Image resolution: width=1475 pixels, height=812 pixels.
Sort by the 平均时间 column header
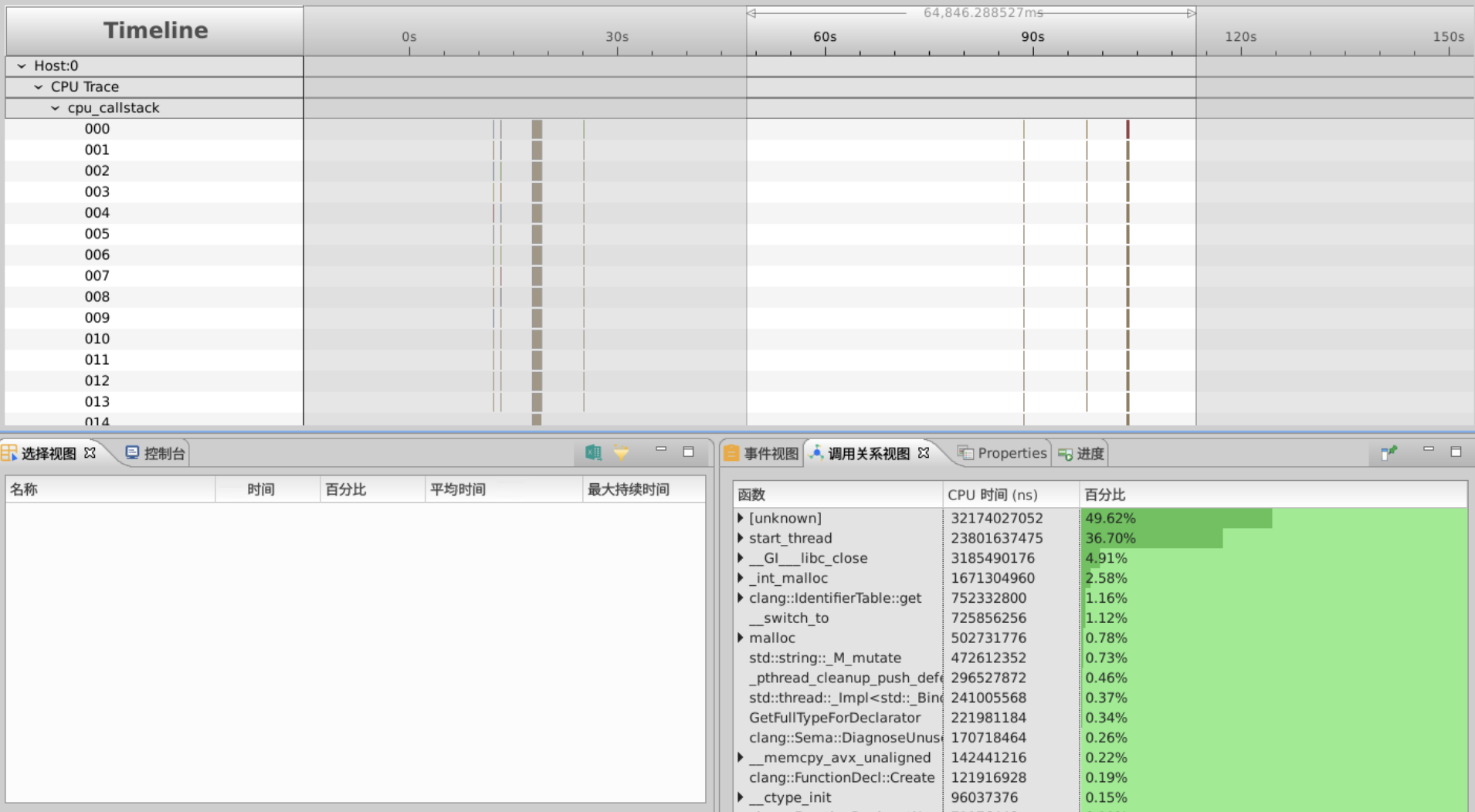pyautogui.click(x=504, y=489)
